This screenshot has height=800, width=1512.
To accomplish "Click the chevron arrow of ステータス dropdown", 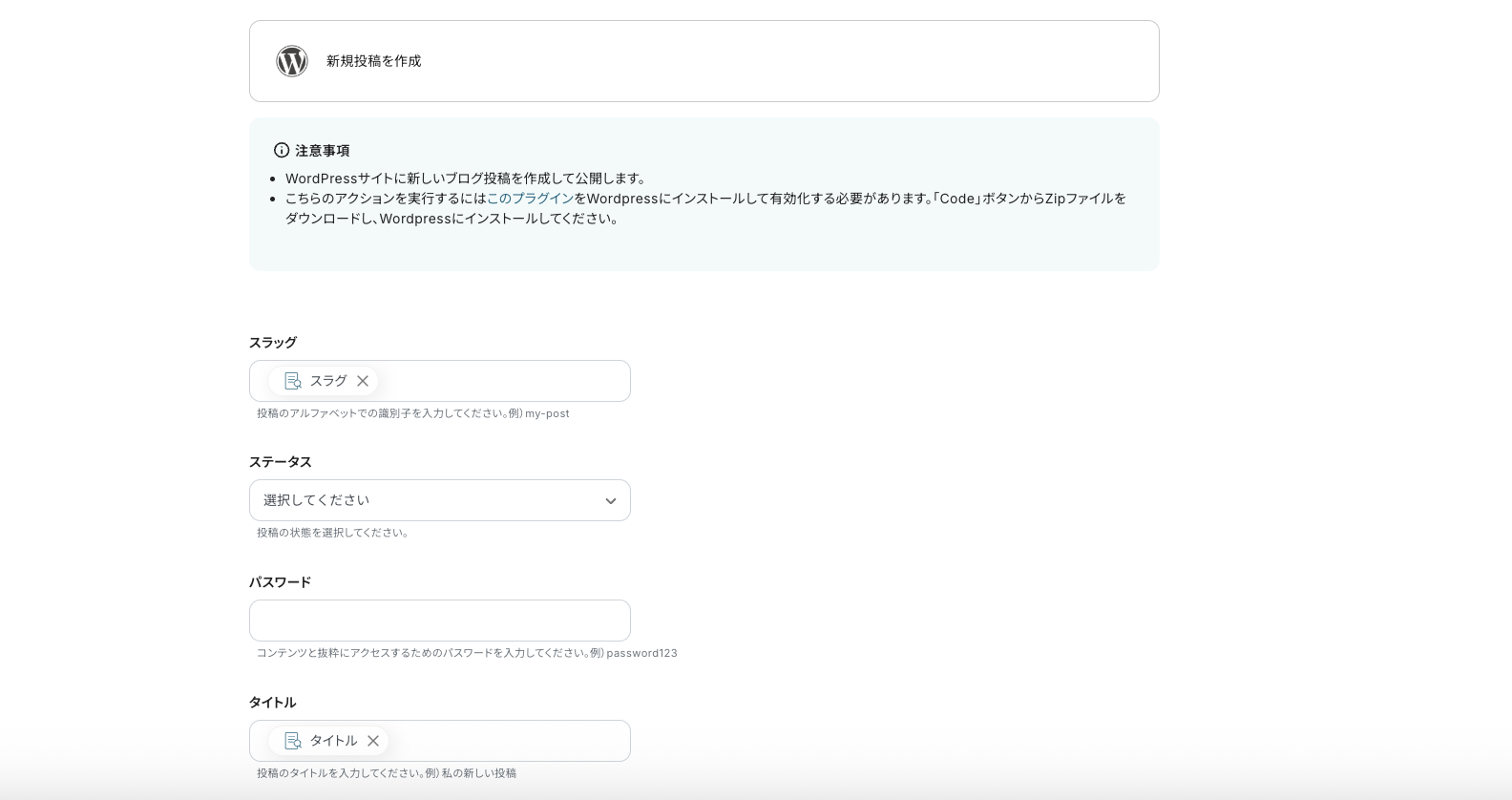I will pos(610,501).
